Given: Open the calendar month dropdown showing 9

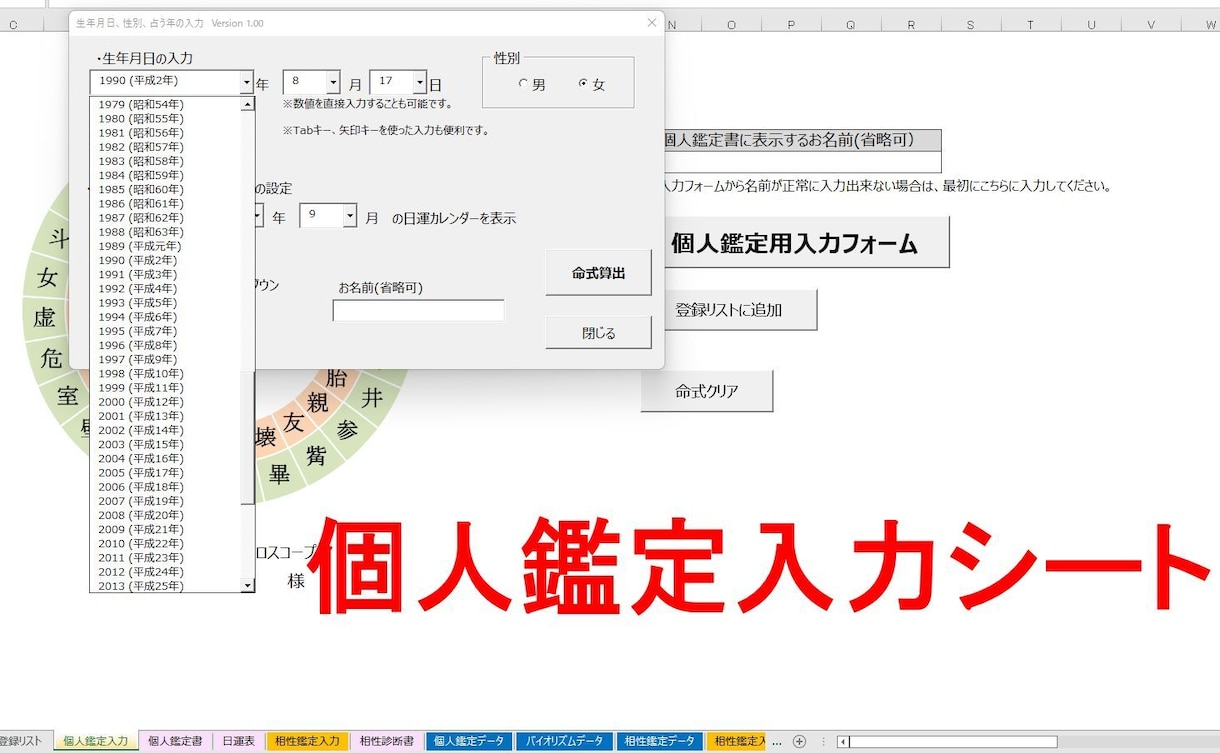Looking at the screenshot, I should point(350,215).
